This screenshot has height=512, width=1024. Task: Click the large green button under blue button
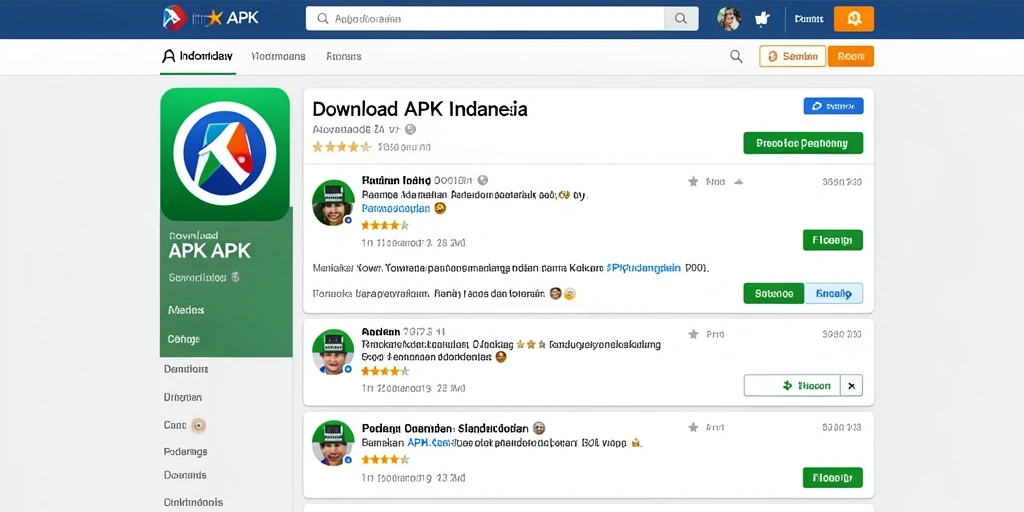click(803, 143)
